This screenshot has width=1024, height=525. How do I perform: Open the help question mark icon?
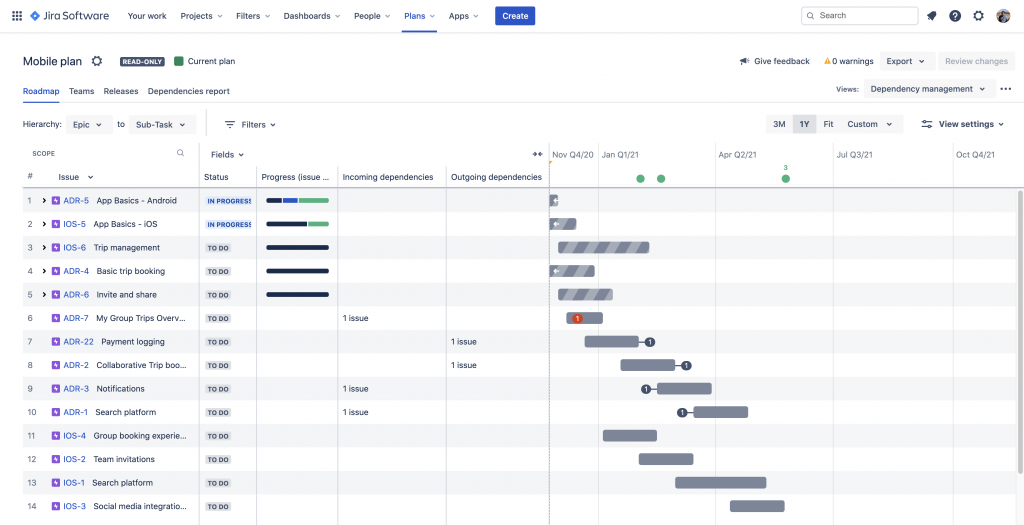[x=955, y=16]
